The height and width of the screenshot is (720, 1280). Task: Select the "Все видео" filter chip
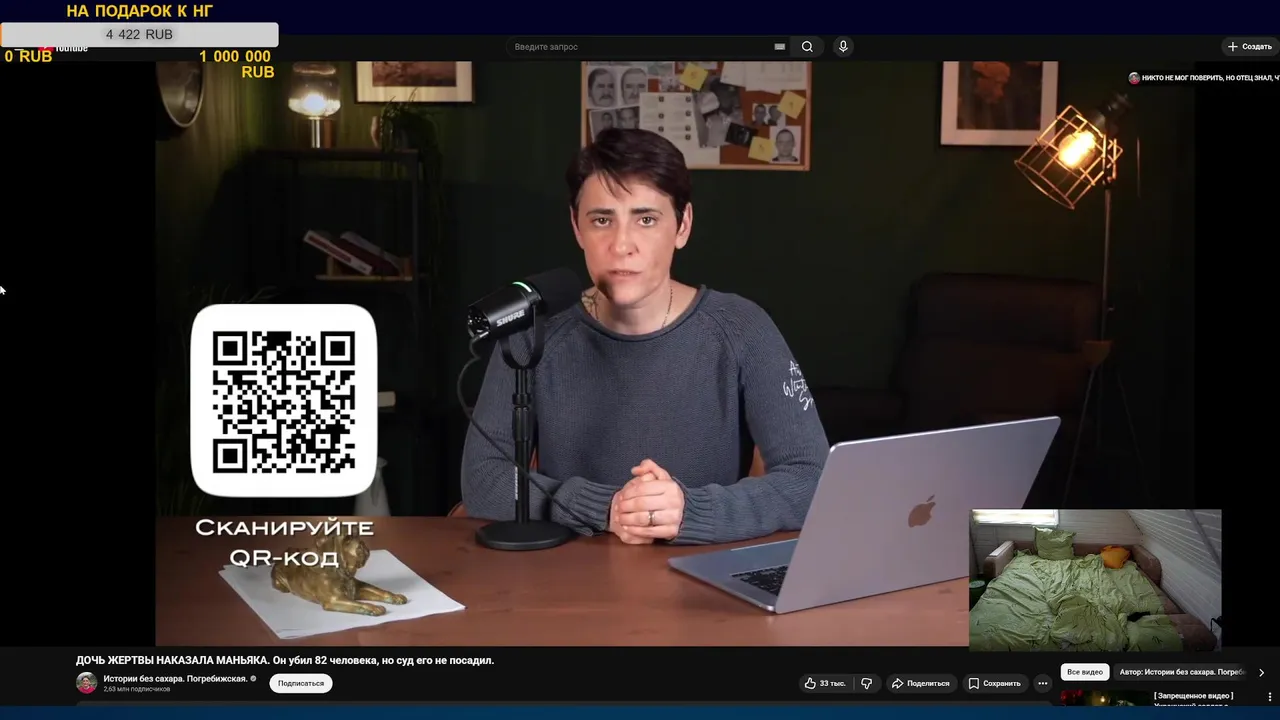pyautogui.click(x=1085, y=672)
